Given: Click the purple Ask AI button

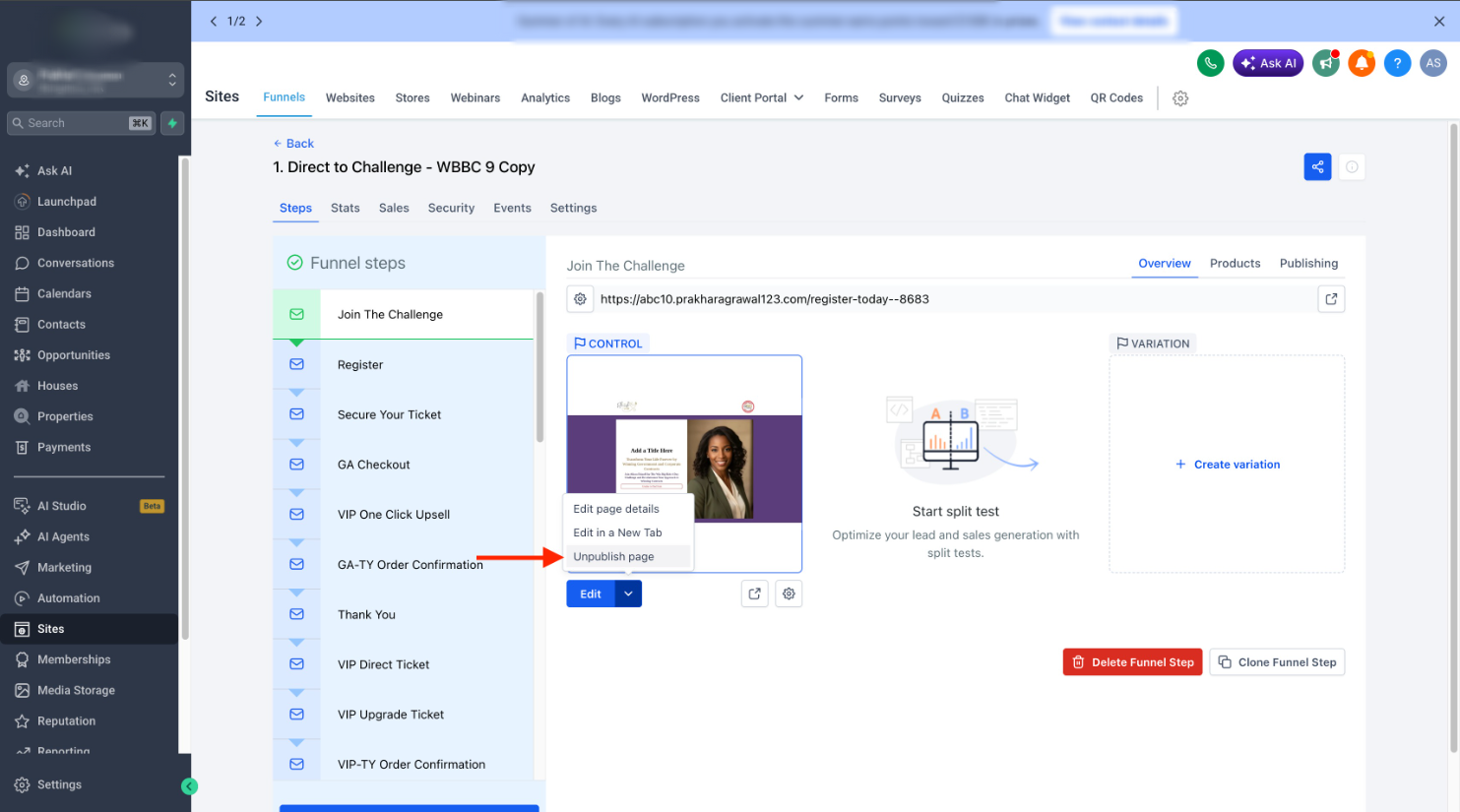Looking at the screenshot, I should pyautogui.click(x=1268, y=63).
